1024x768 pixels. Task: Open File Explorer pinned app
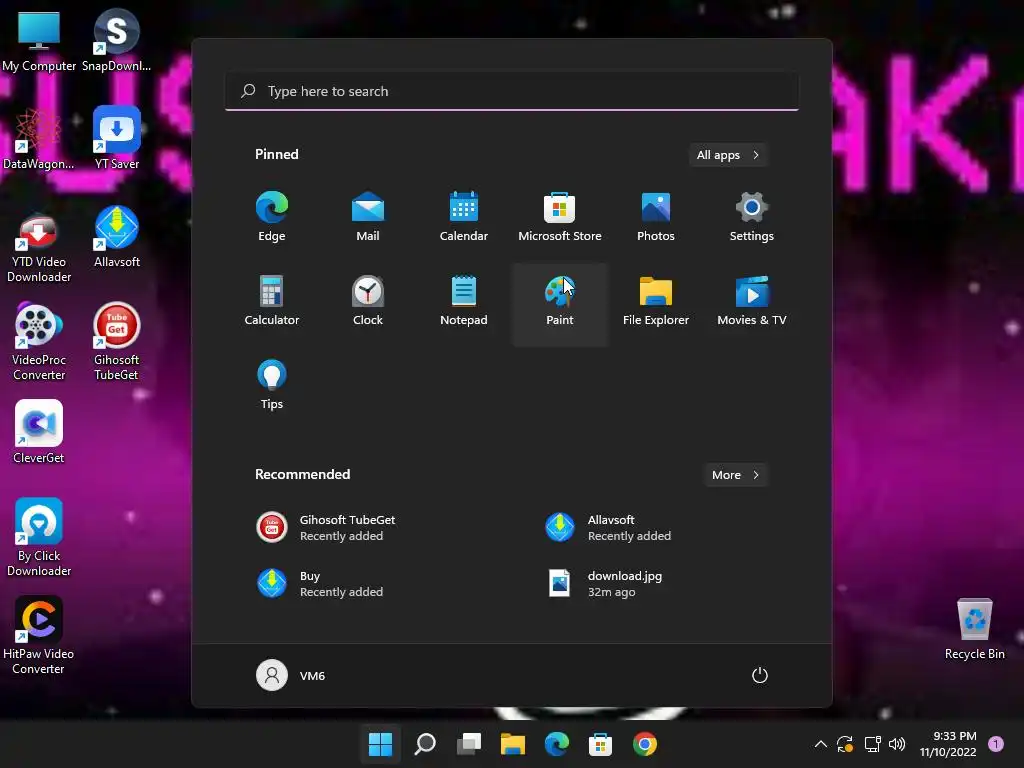pyautogui.click(x=656, y=300)
